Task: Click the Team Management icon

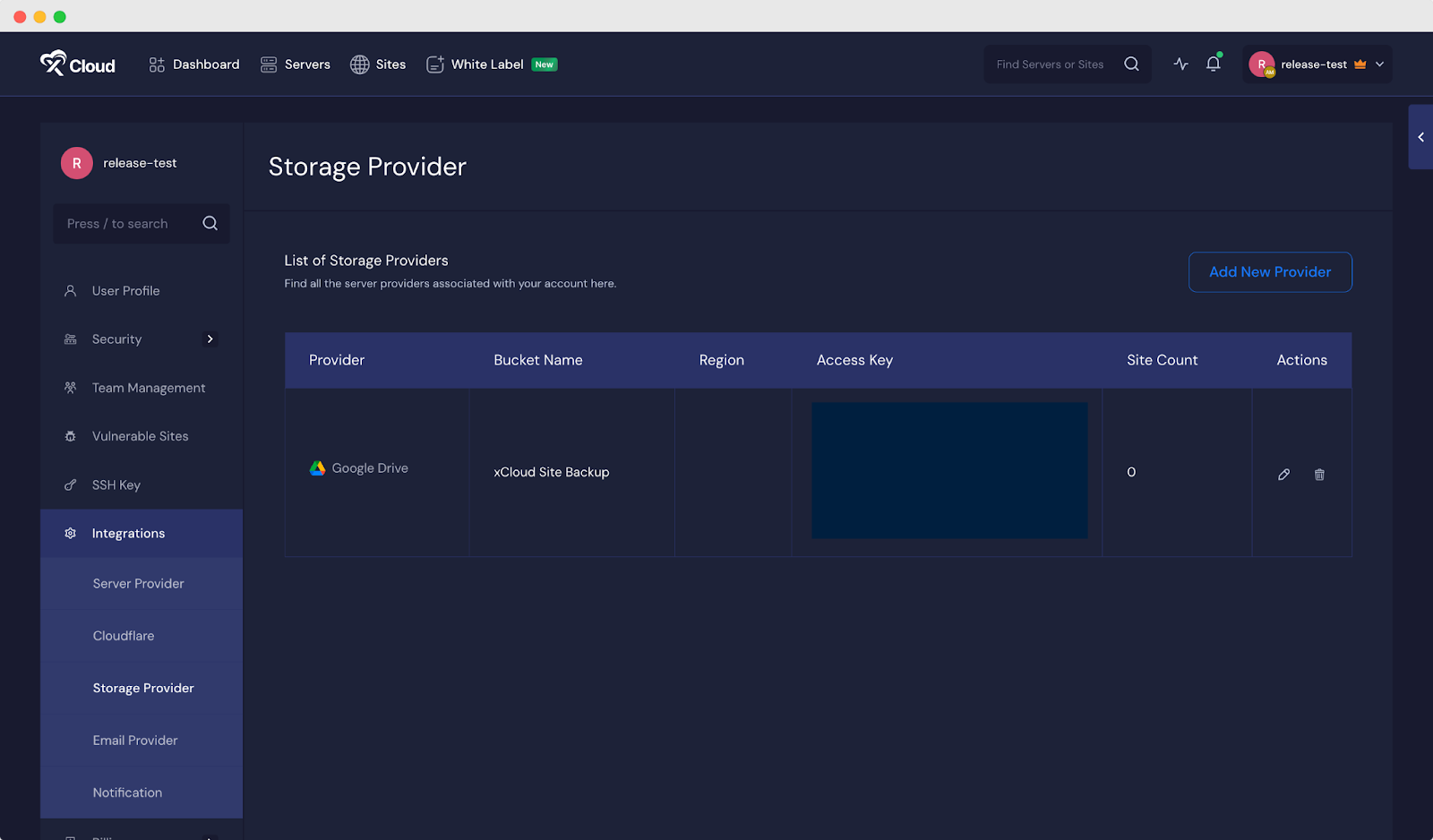Action: point(70,387)
